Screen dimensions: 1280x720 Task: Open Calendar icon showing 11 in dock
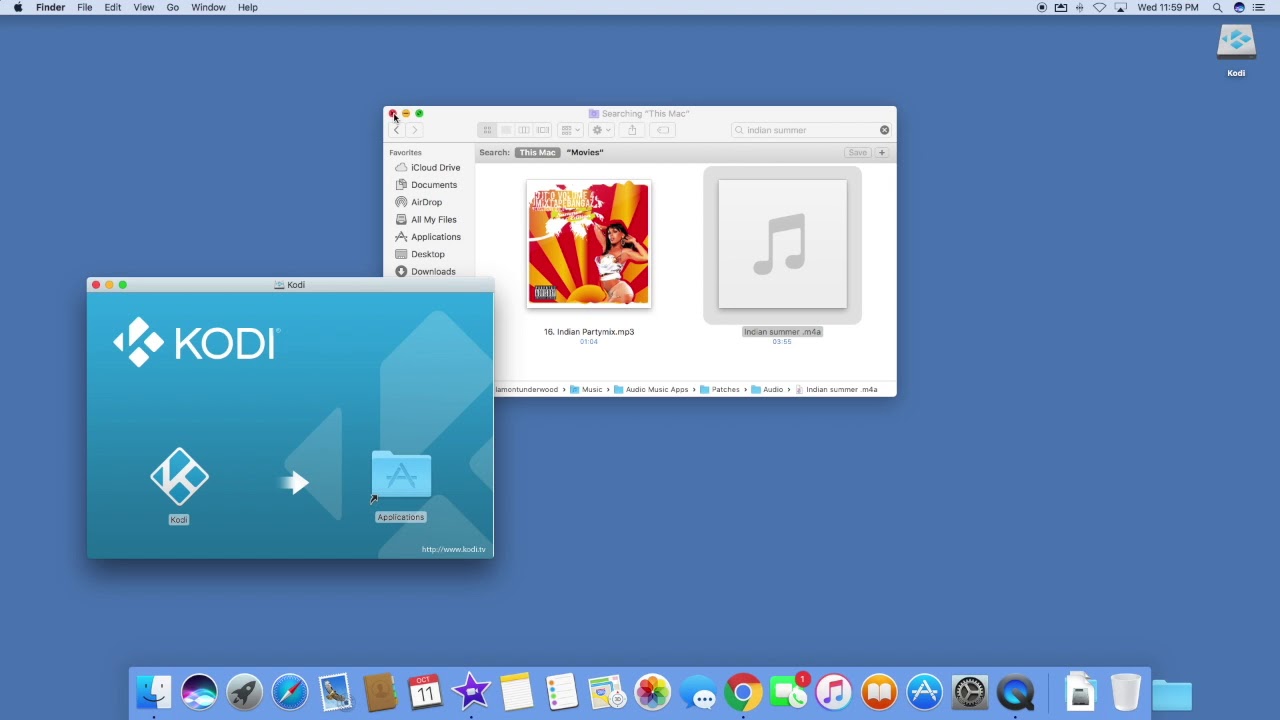(x=425, y=692)
